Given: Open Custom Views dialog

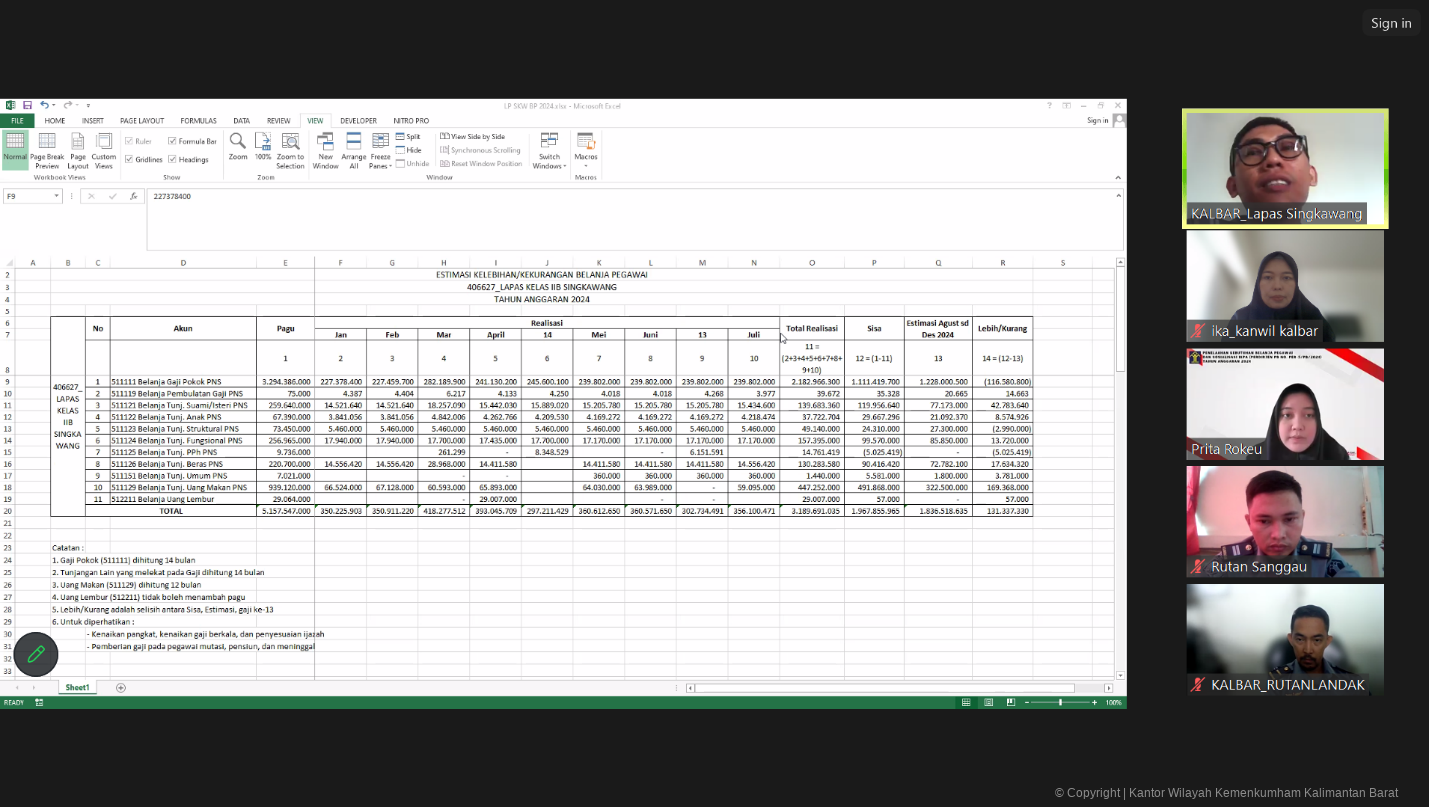Looking at the screenshot, I should pos(104,151).
